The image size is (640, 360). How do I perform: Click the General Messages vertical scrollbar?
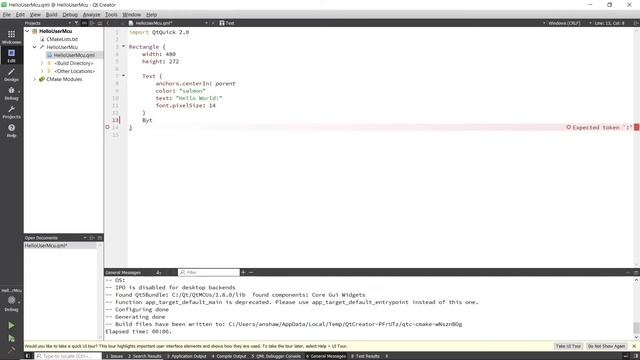click(636, 309)
